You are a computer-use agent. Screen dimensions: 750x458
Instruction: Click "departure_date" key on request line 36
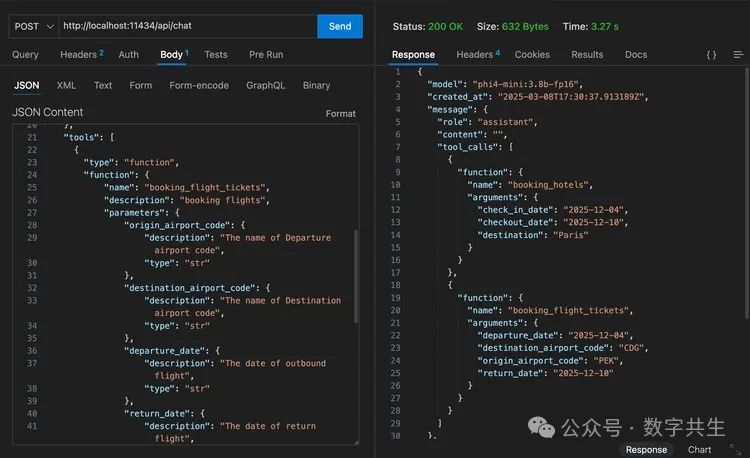167,350
